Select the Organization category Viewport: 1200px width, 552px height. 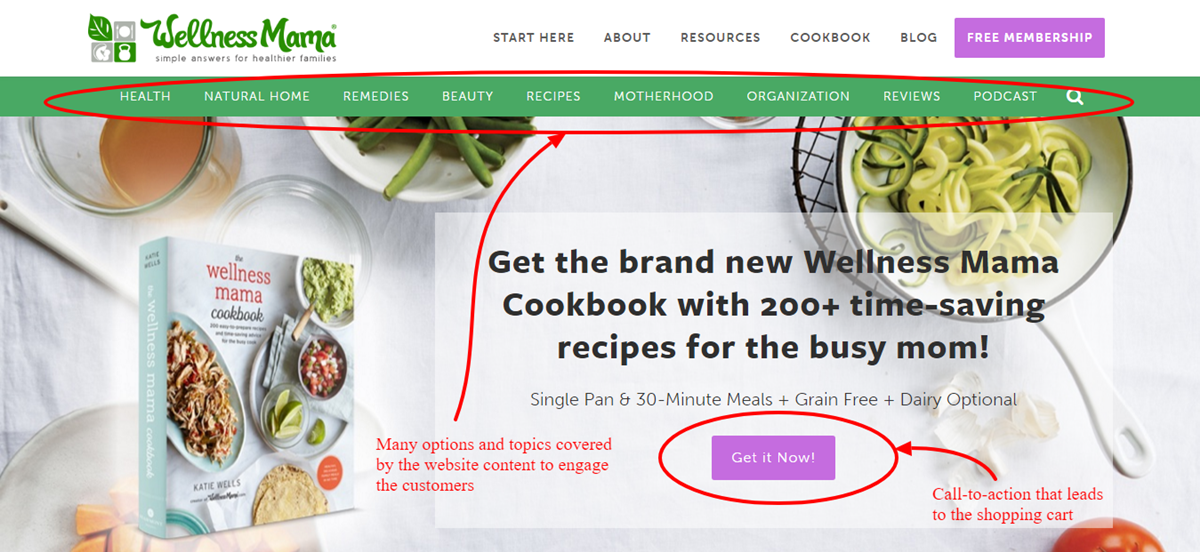[x=798, y=97]
